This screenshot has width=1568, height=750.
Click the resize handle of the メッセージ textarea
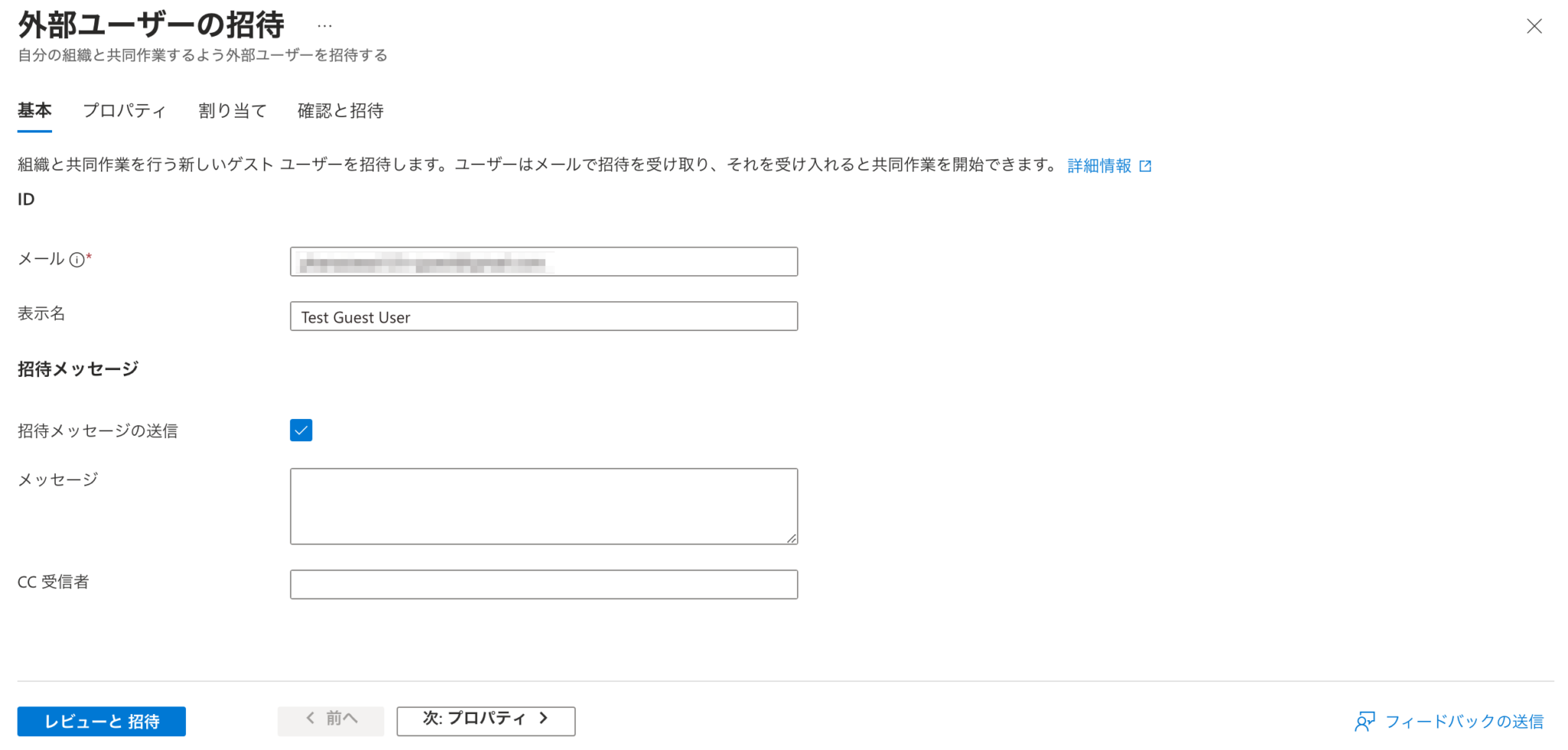point(792,539)
